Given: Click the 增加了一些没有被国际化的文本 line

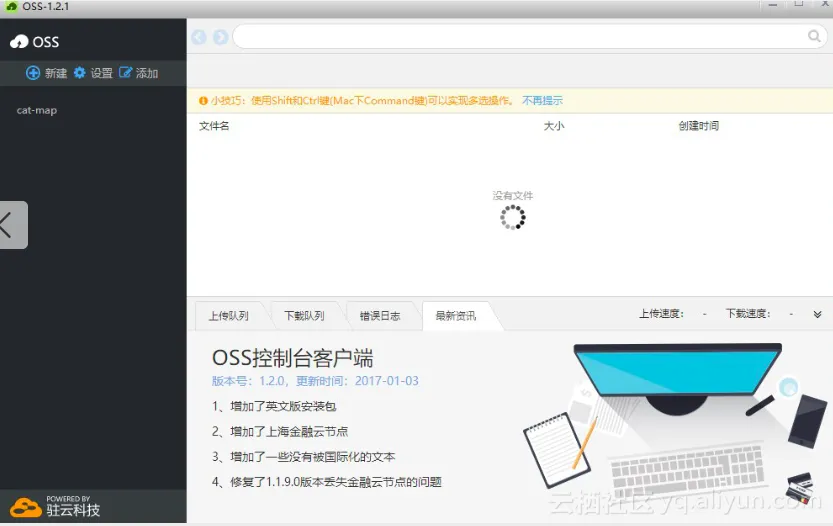Looking at the screenshot, I should 303,457.
